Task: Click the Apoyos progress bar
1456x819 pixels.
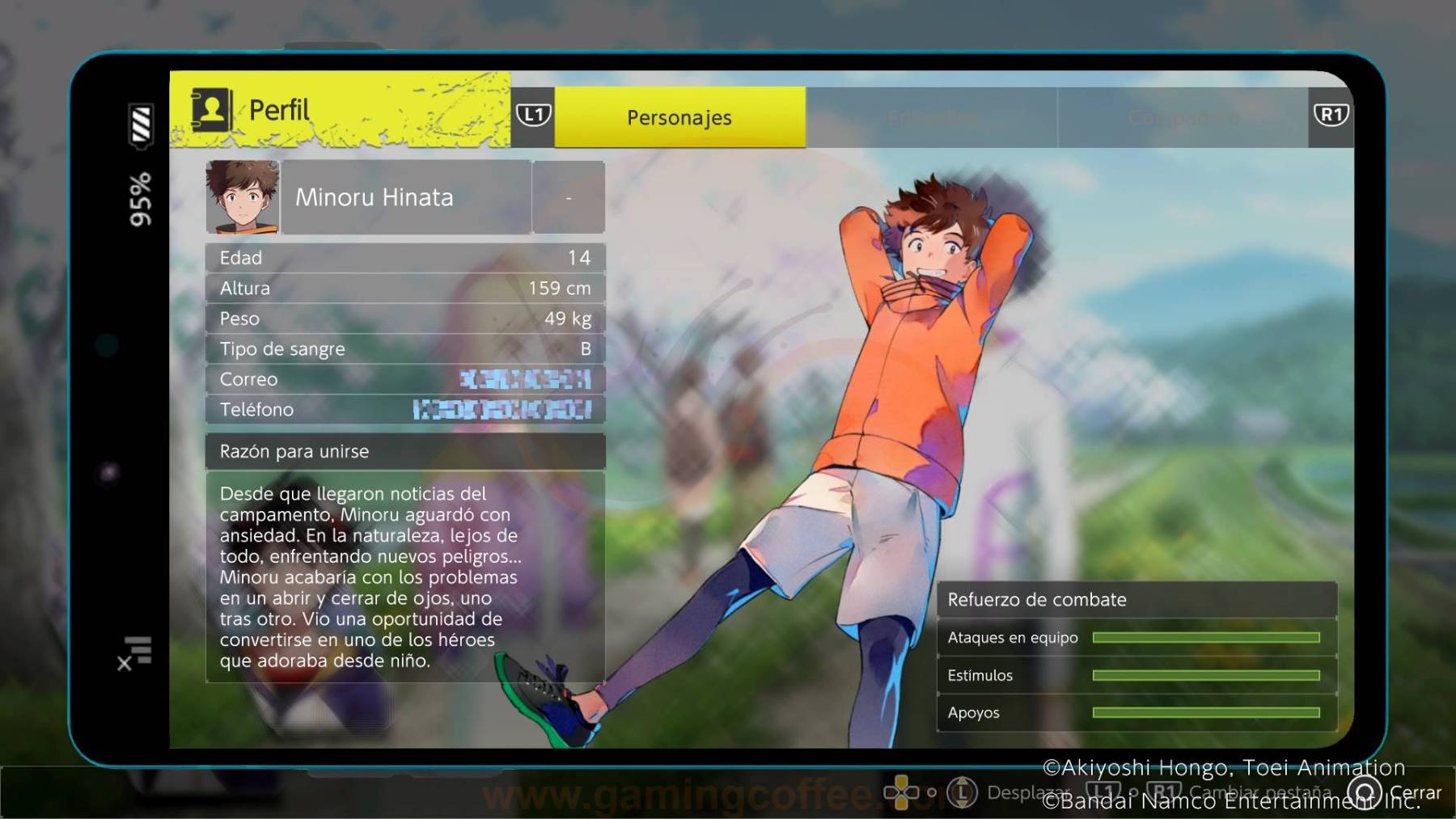Action: point(1206,712)
